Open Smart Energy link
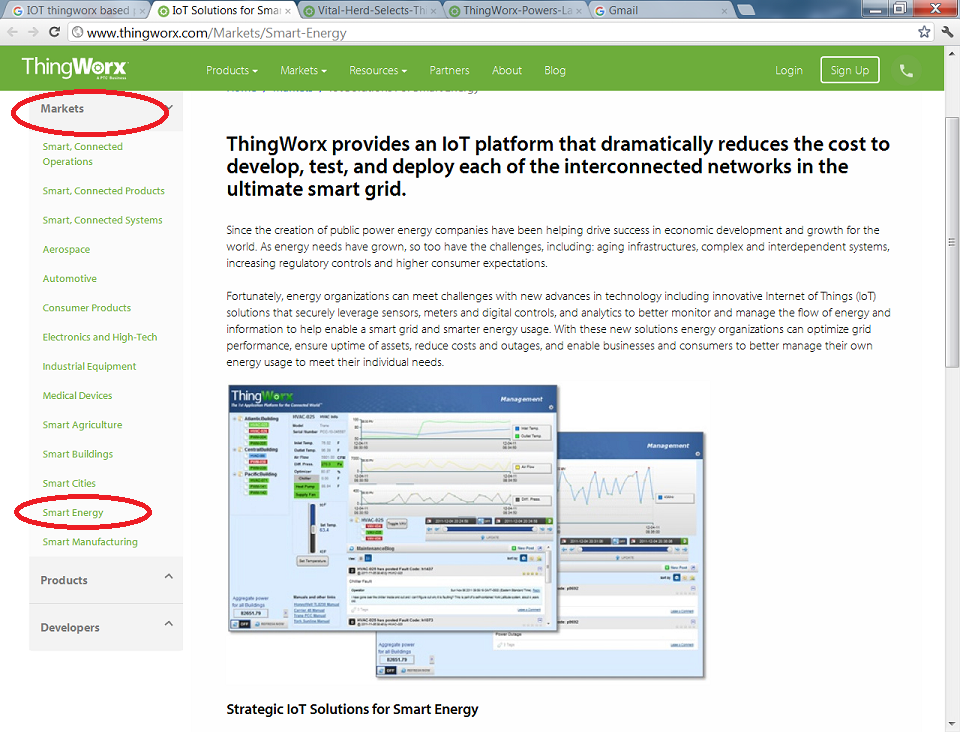Image resolution: width=960 pixels, height=732 pixels. pos(73,513)
